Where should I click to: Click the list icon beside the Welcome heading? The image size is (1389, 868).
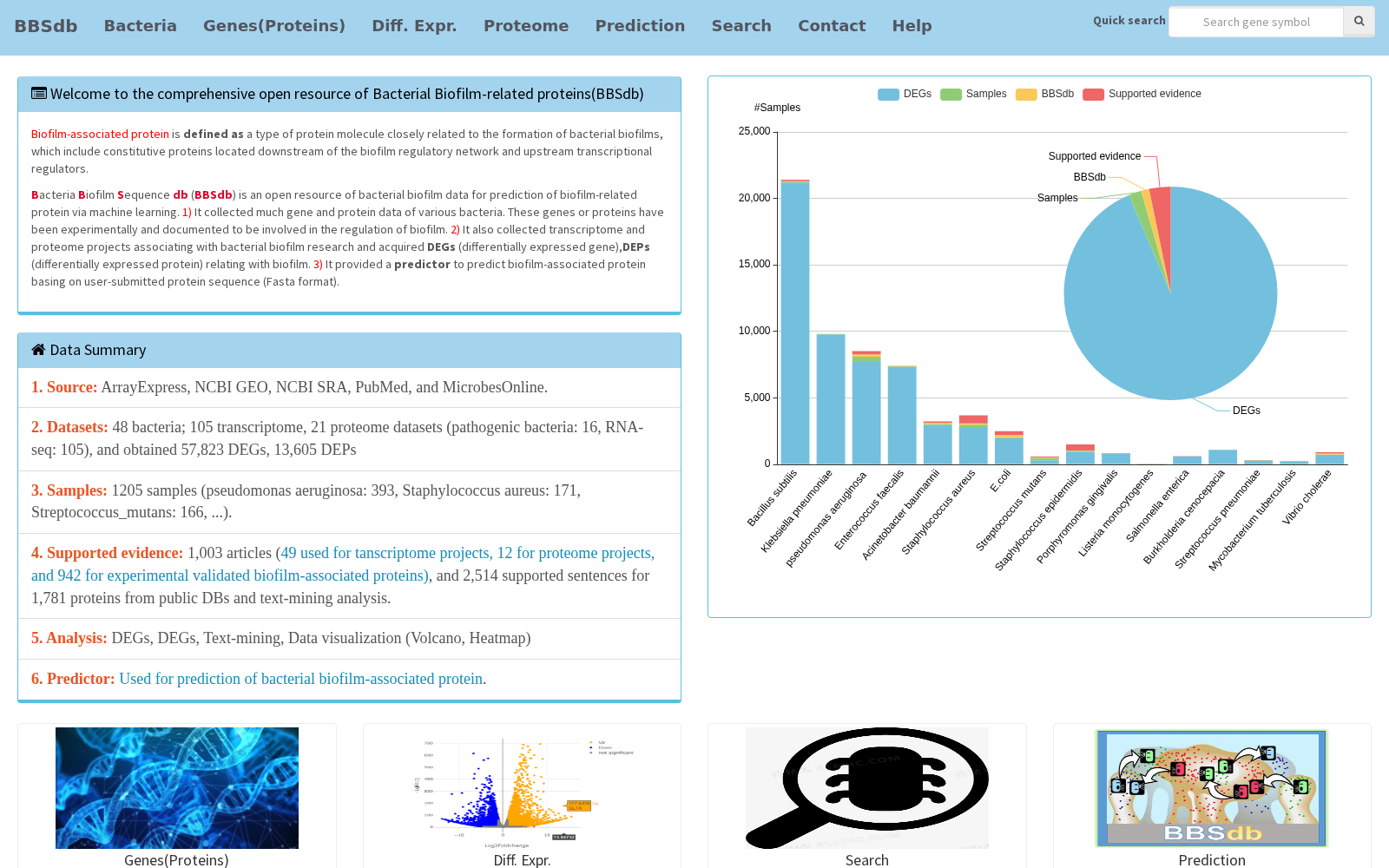[x=39, y=93]
